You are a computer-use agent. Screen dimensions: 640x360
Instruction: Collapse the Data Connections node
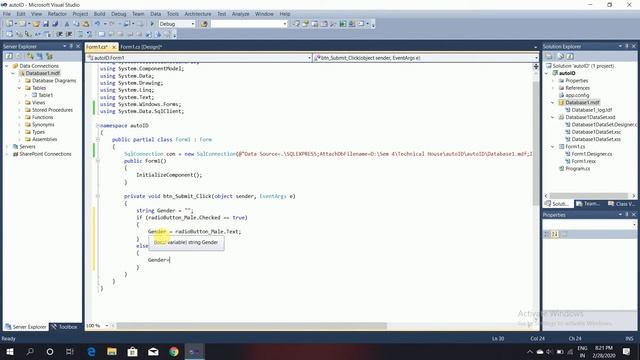pos(7,66)
